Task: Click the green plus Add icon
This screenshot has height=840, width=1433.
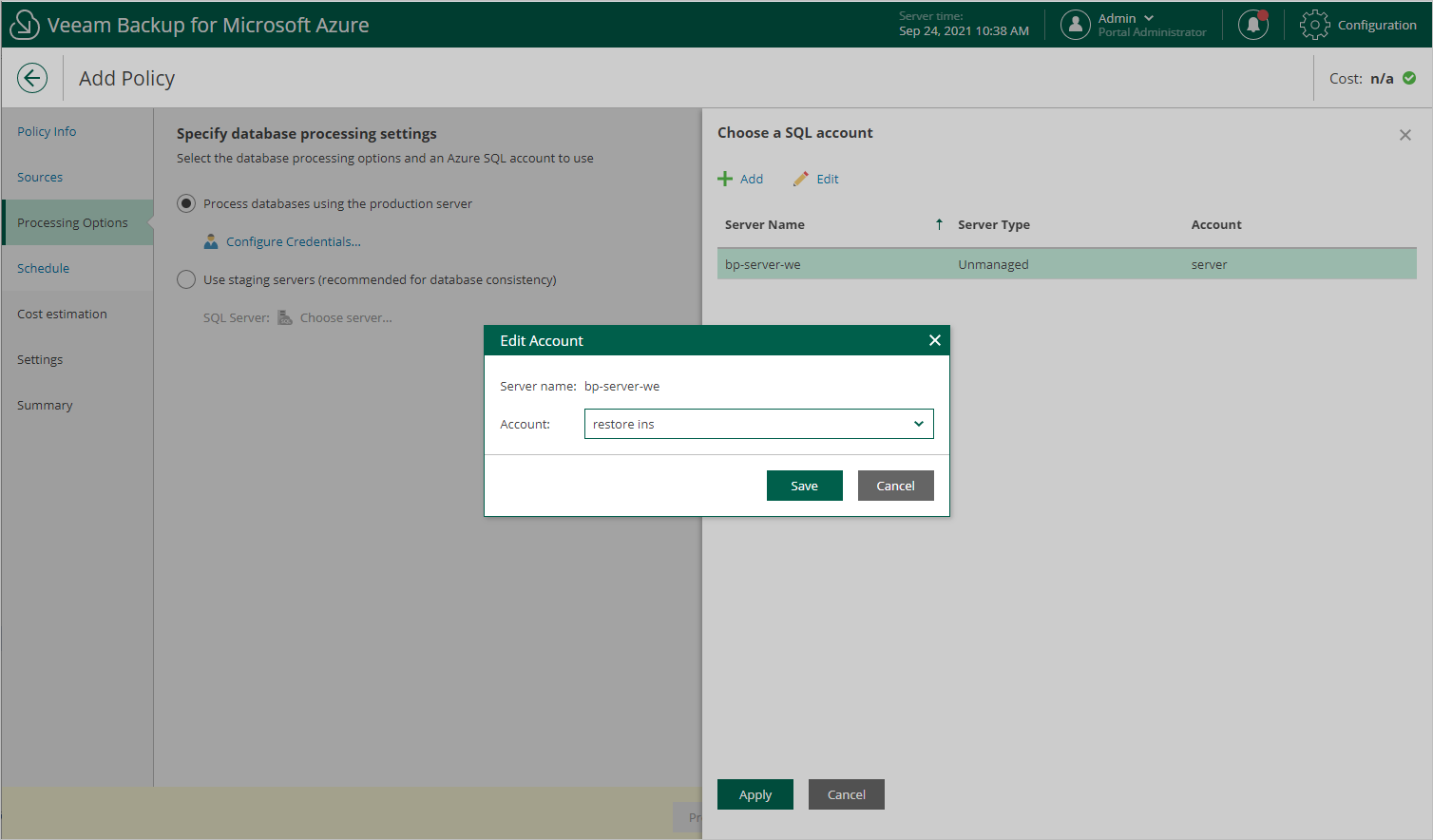Action: tap(725, 179)
